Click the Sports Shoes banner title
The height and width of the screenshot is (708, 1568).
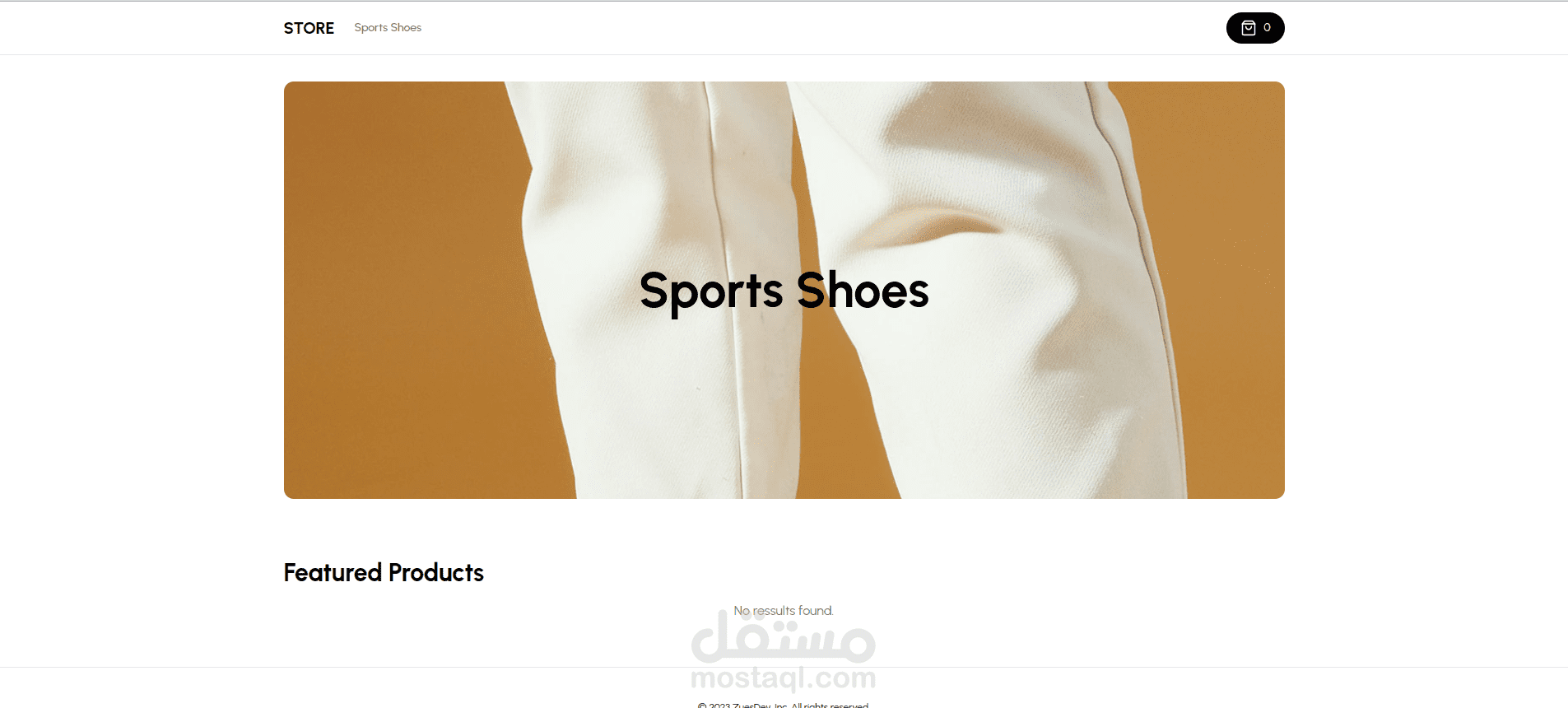point(784,291)
